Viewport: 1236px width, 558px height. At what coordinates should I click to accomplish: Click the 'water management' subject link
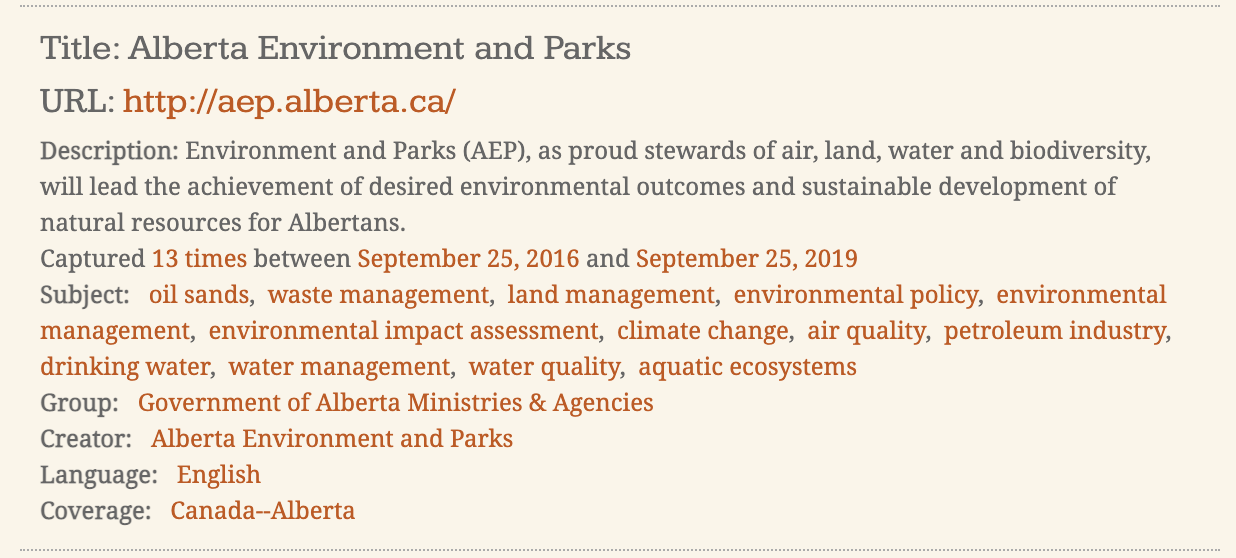click(x=339, y=367)
